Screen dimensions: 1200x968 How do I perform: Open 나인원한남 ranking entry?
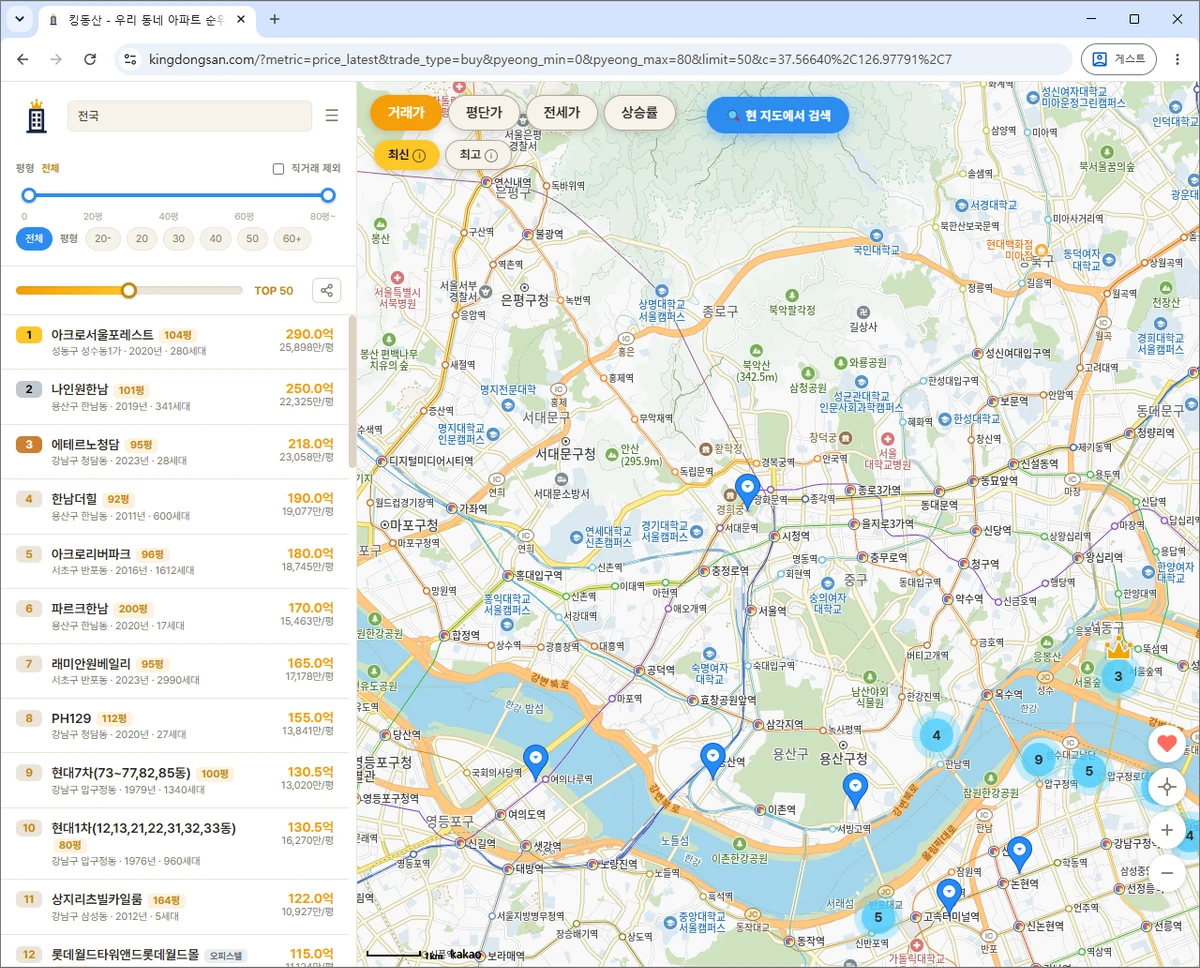pos(175,397)
